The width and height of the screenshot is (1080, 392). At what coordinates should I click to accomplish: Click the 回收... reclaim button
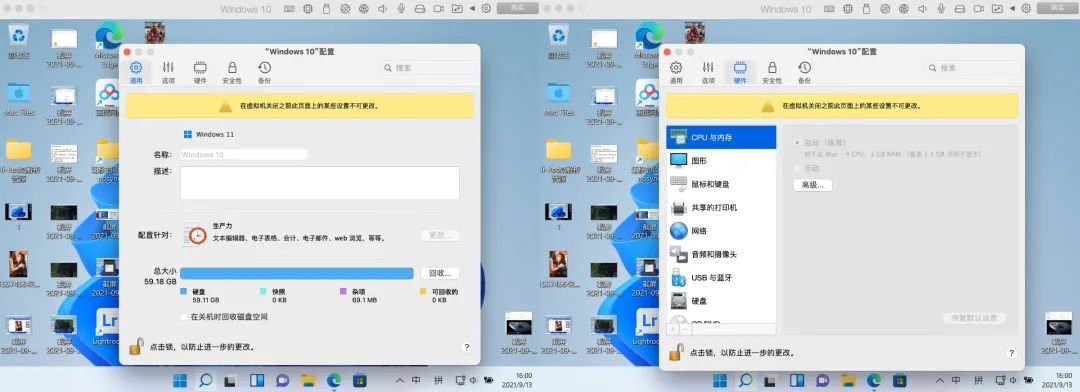tap(440, 274)
